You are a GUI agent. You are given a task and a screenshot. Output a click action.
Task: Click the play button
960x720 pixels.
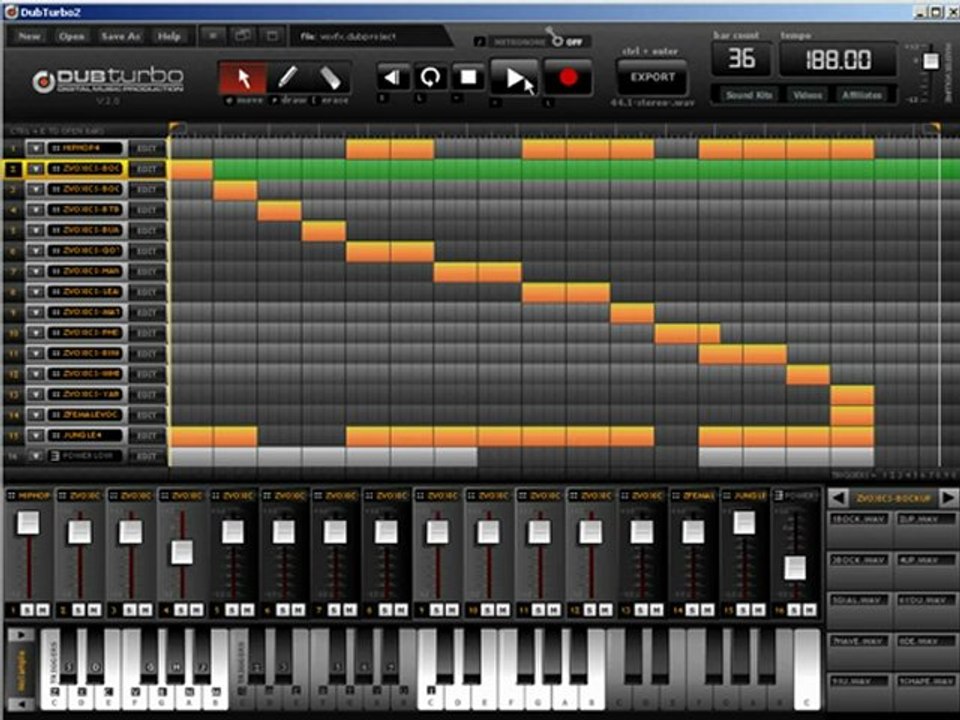[514, 78]
